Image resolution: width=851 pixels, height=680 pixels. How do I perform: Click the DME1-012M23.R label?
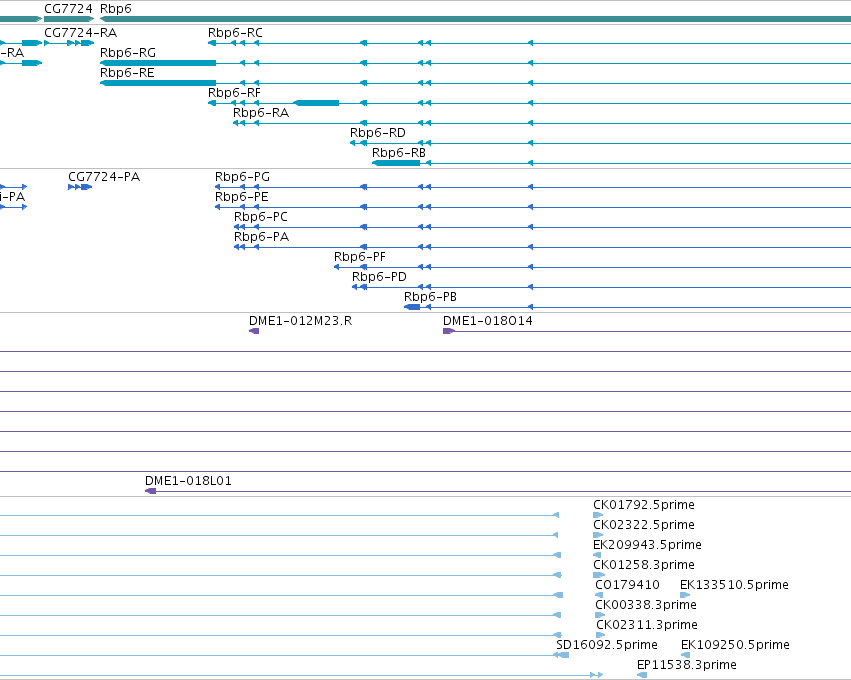click(x=301, y=321)
